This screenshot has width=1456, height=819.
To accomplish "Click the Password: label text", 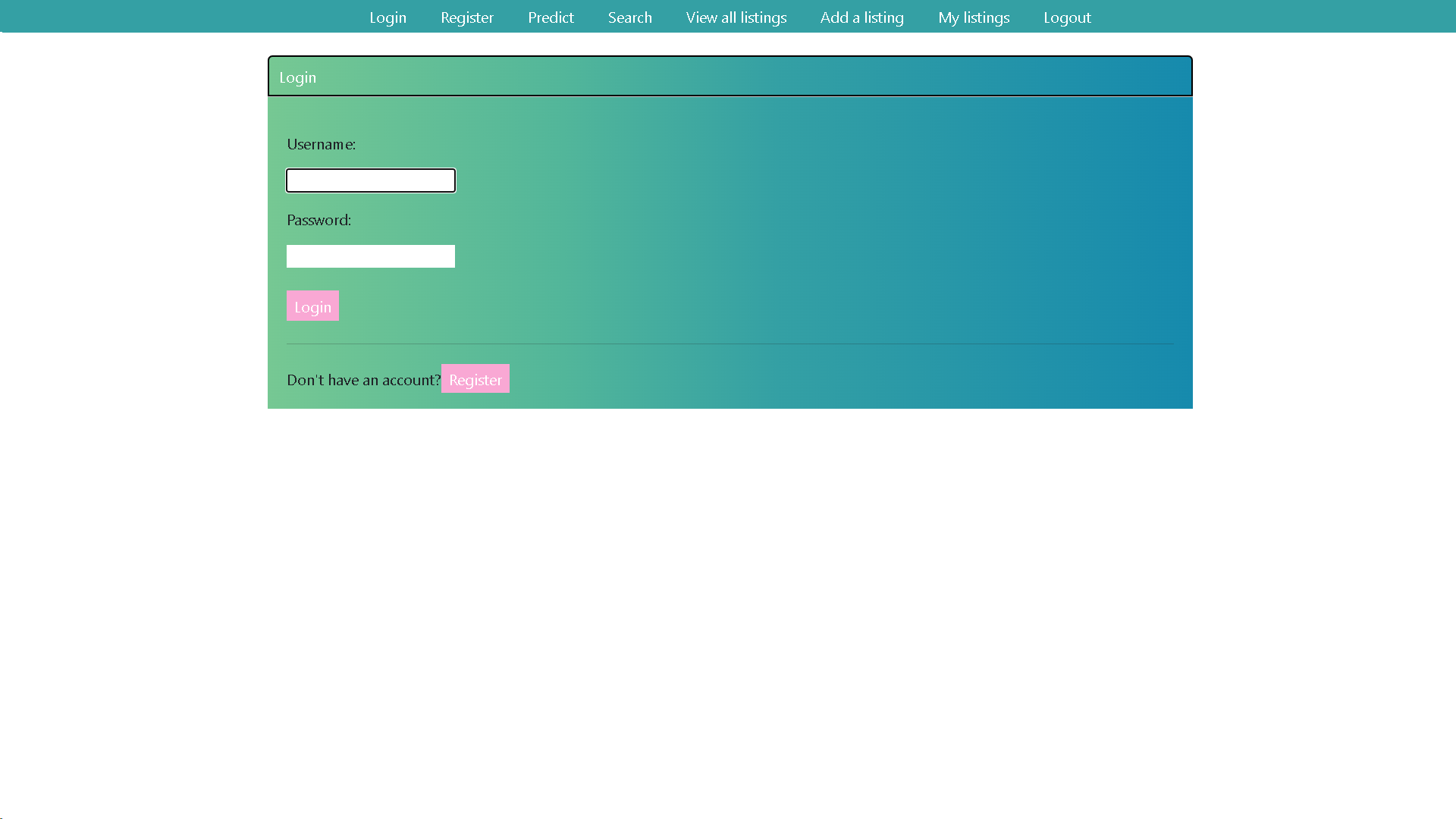I will (318, 220).
